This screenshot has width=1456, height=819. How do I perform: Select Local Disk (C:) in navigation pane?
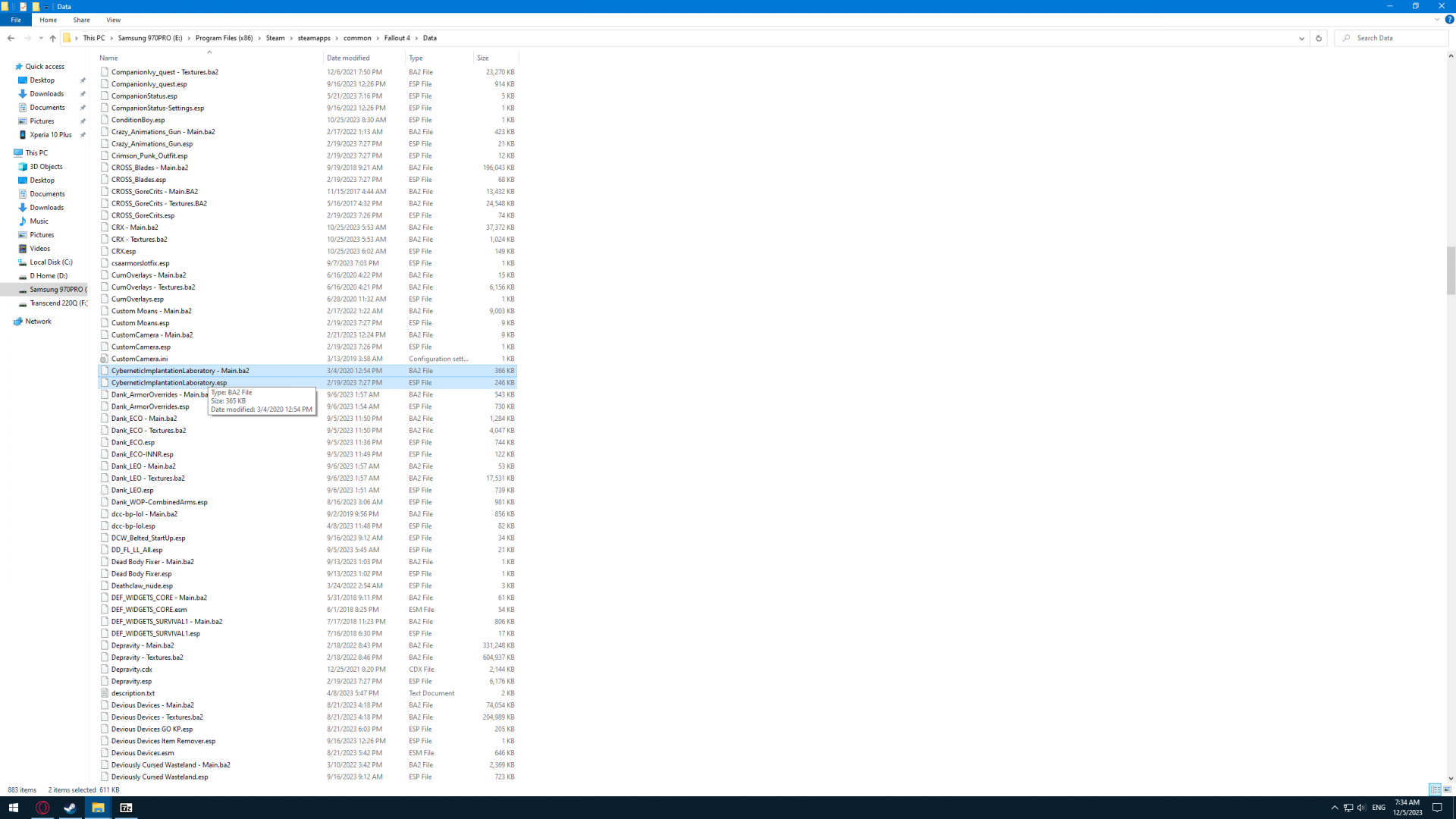tap(51, 262)
